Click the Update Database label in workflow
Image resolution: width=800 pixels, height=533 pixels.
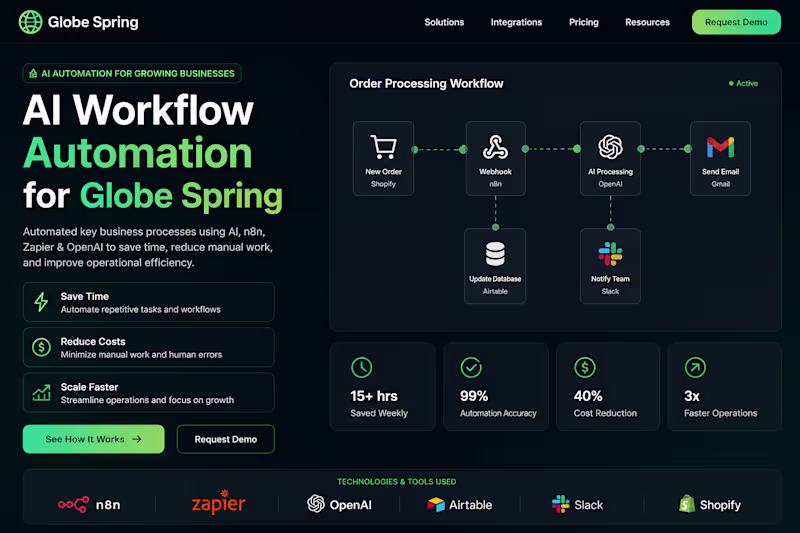(495, 279)
